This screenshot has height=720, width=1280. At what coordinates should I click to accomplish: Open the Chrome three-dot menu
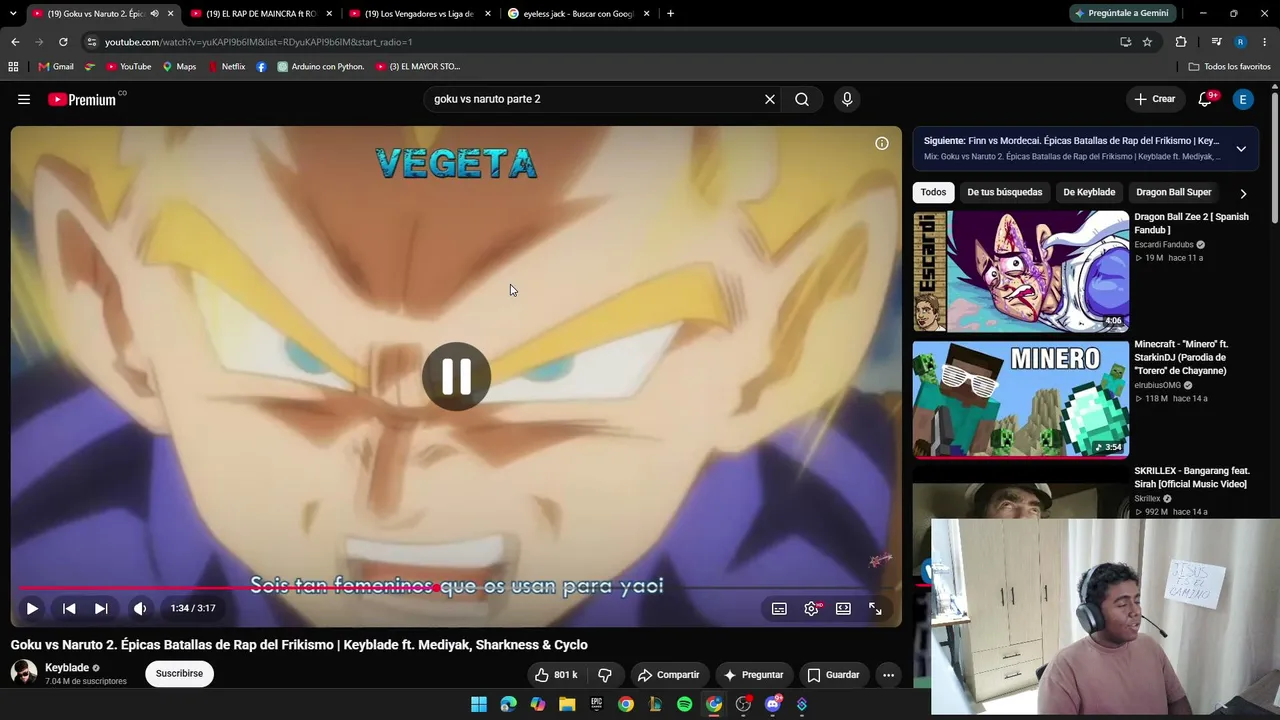tap(1265, 42)
